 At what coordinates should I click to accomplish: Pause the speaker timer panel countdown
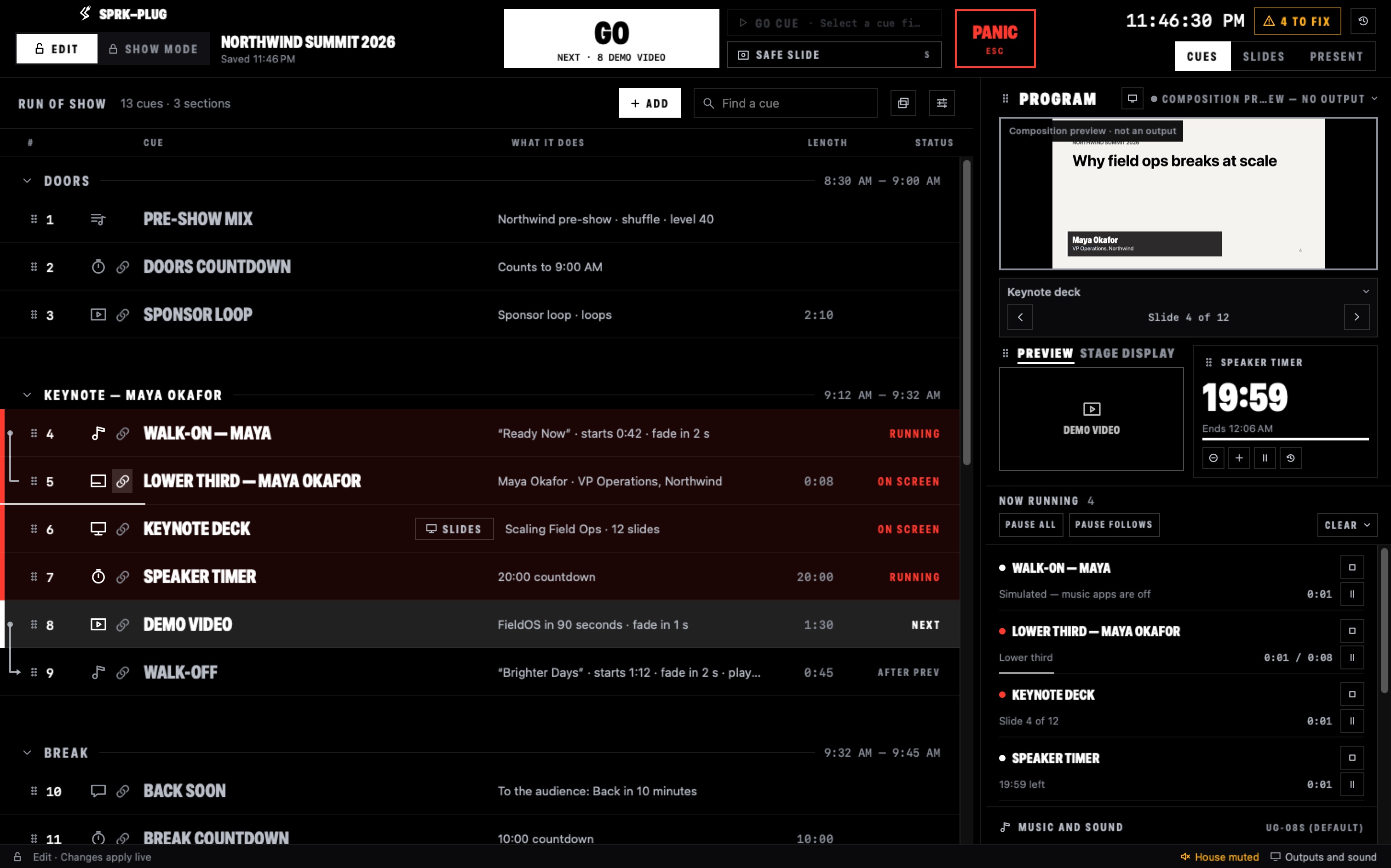[1265, 458]
